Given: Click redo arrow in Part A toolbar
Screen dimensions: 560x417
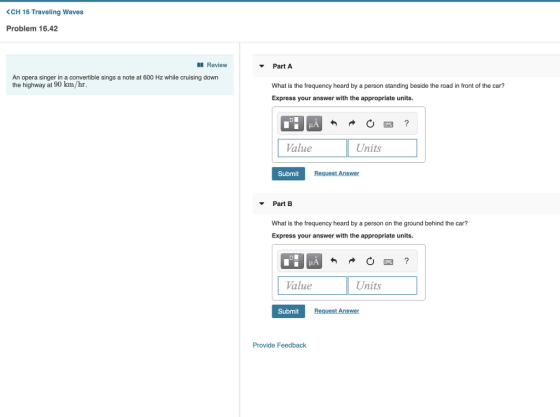Looking at the screenshot, I should tap(352, 124).
